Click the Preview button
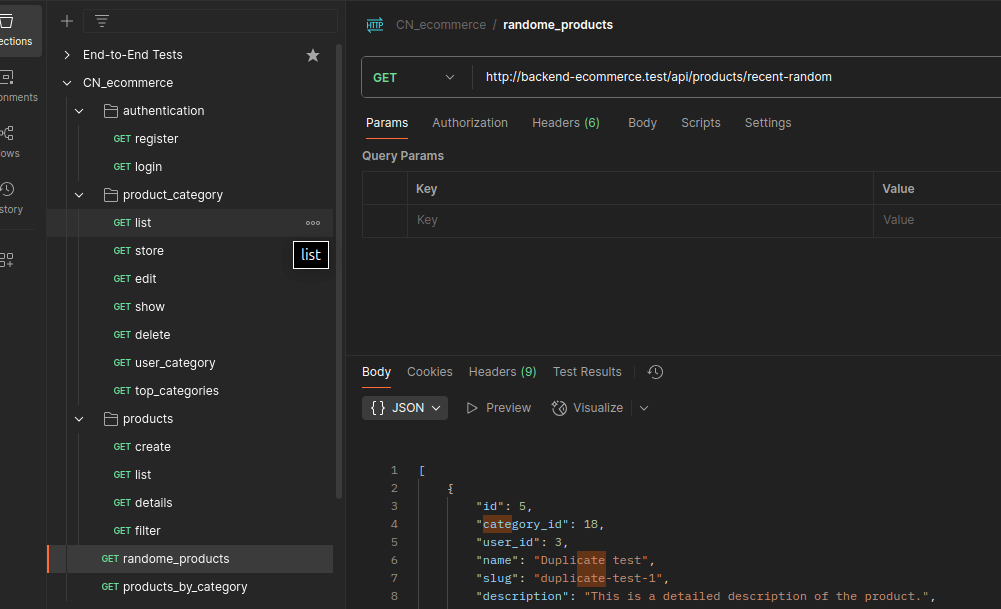Image resolution: width=1001 pixels, height=609 pixels. point(499,408)
